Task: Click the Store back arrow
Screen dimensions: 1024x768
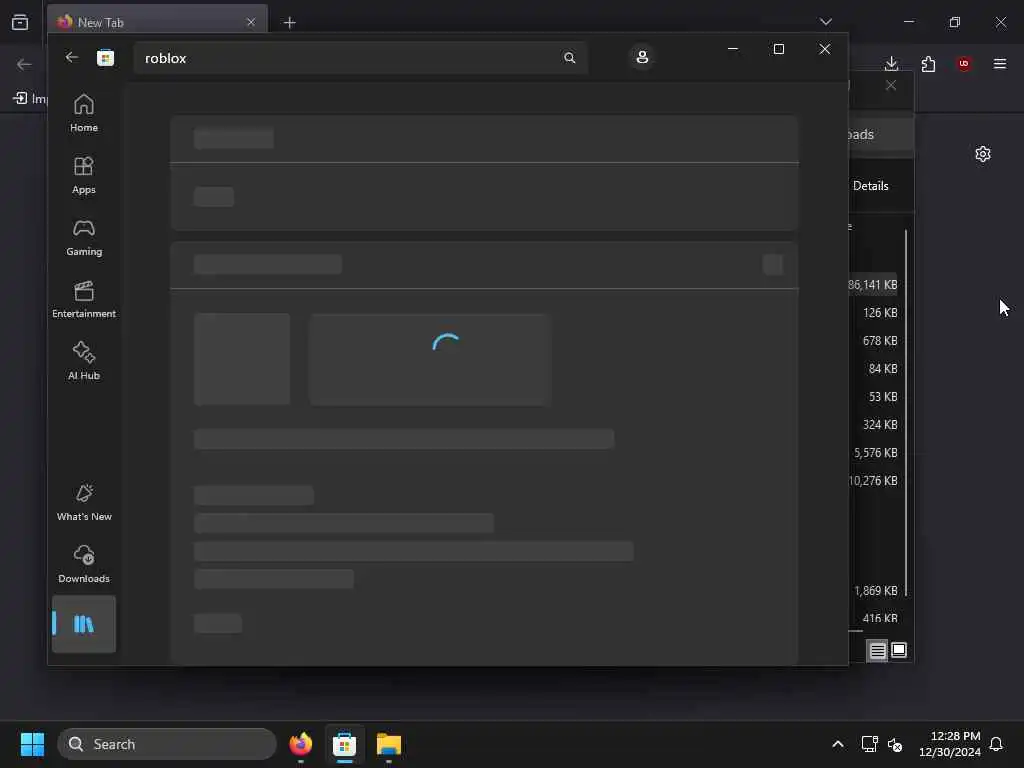Action: (72, 57)
